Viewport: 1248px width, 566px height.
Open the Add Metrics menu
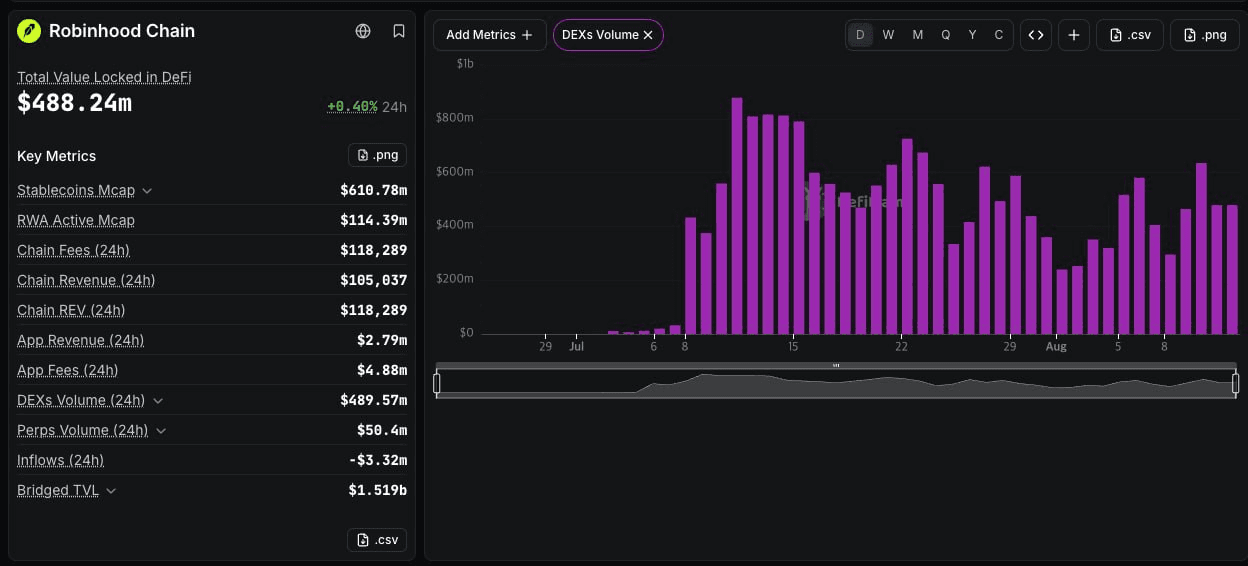490,35
